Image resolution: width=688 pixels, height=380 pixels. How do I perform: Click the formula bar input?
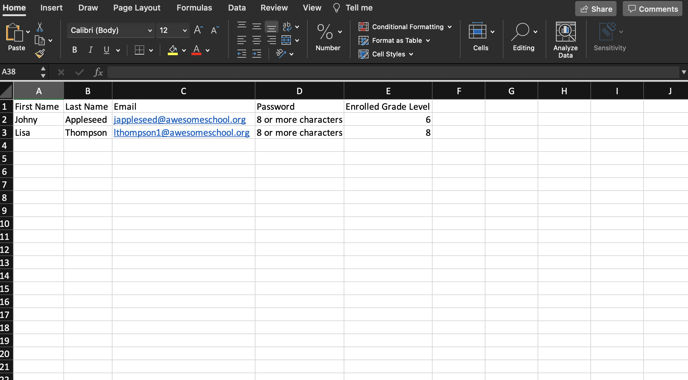(x=393, y=72)
